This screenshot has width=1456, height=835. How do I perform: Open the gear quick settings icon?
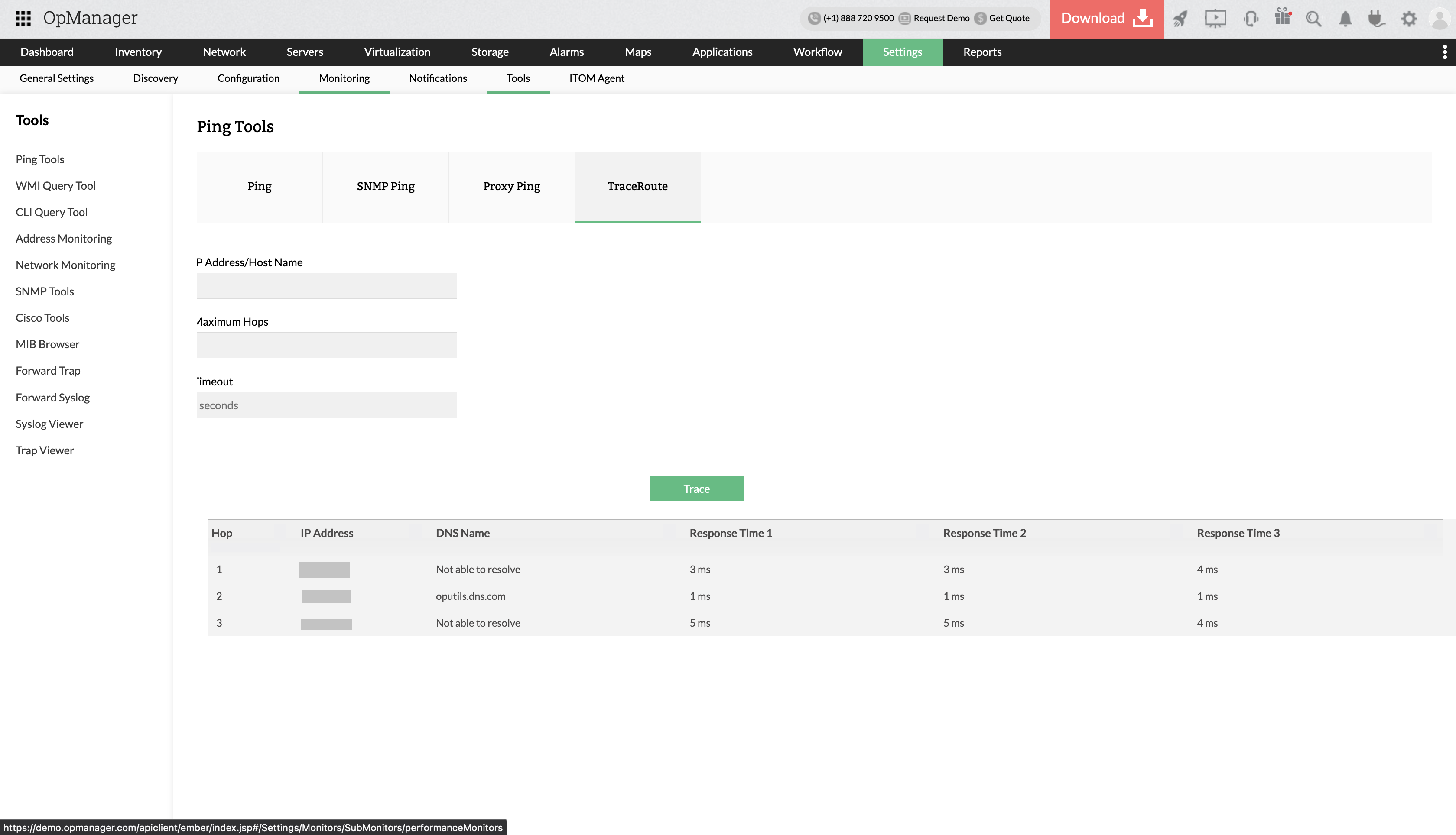1408,19
